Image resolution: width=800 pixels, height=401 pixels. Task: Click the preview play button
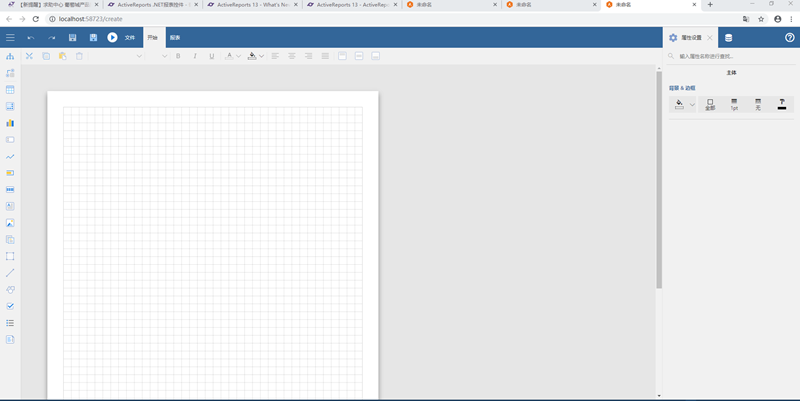coord(112,38)
